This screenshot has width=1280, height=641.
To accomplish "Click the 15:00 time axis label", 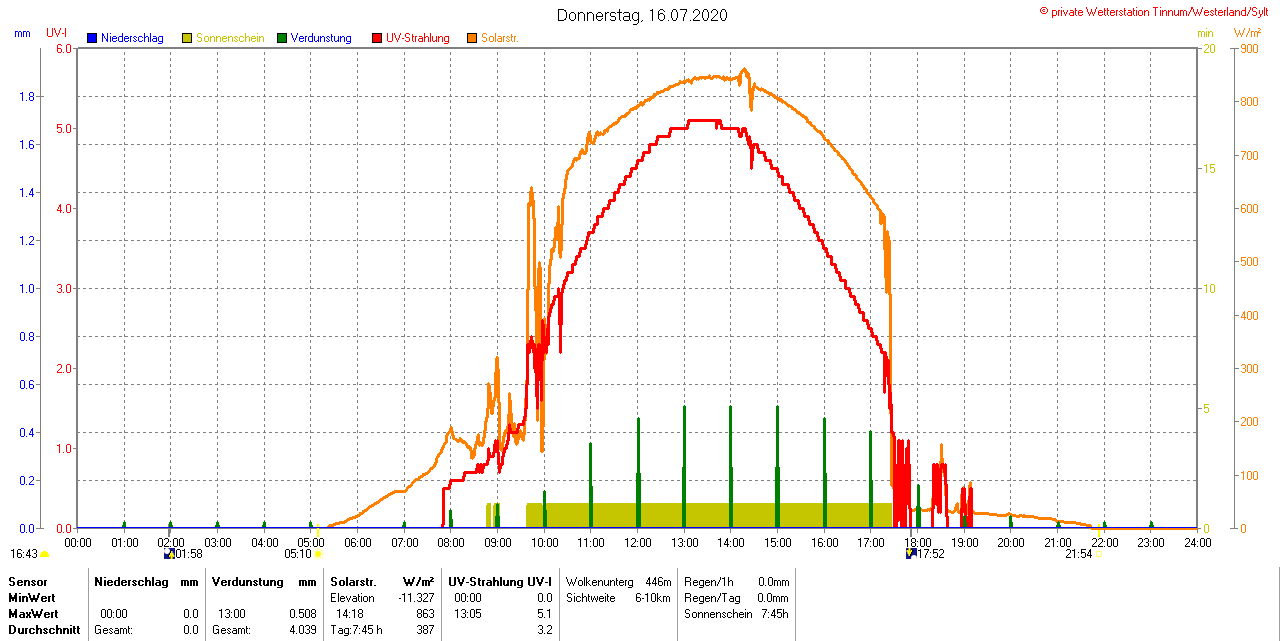I will coord(778,542).
